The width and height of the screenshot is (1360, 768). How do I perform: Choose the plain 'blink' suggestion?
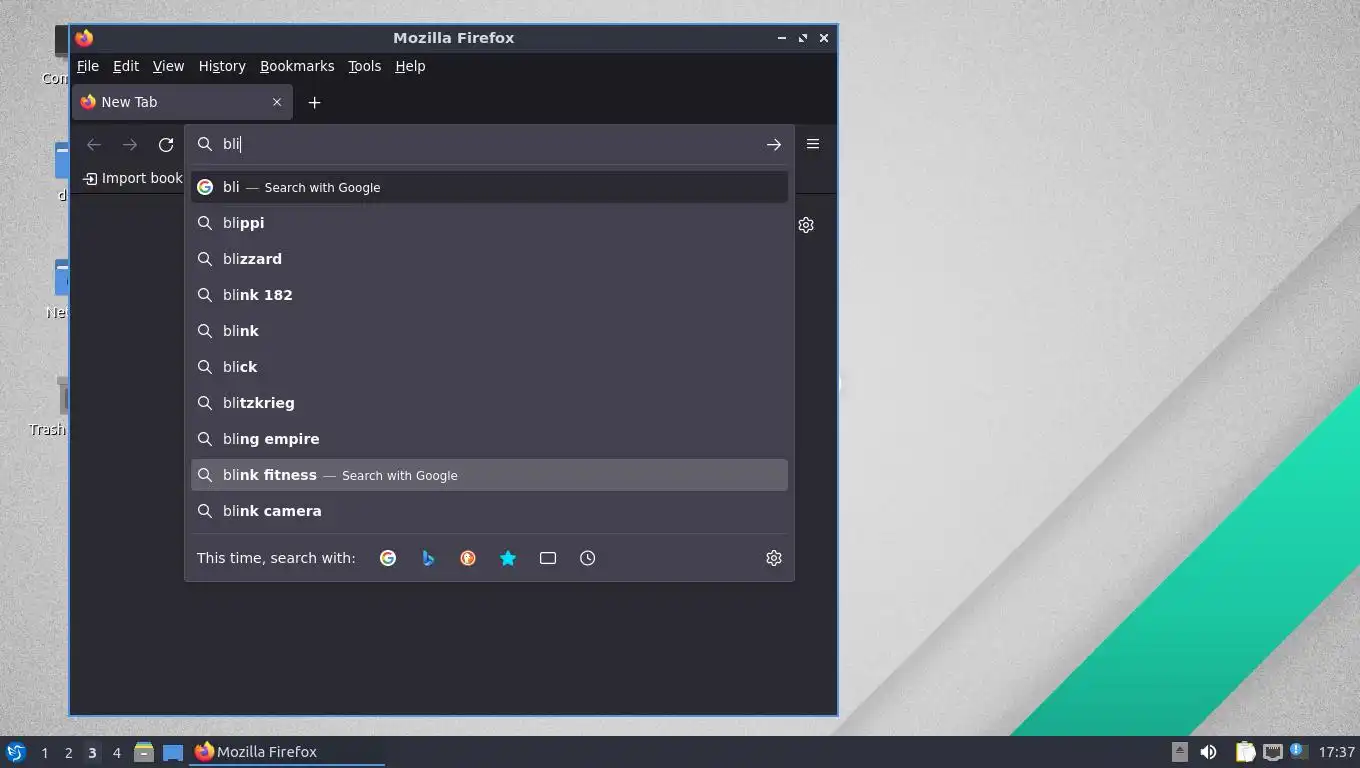coord(489,331)
